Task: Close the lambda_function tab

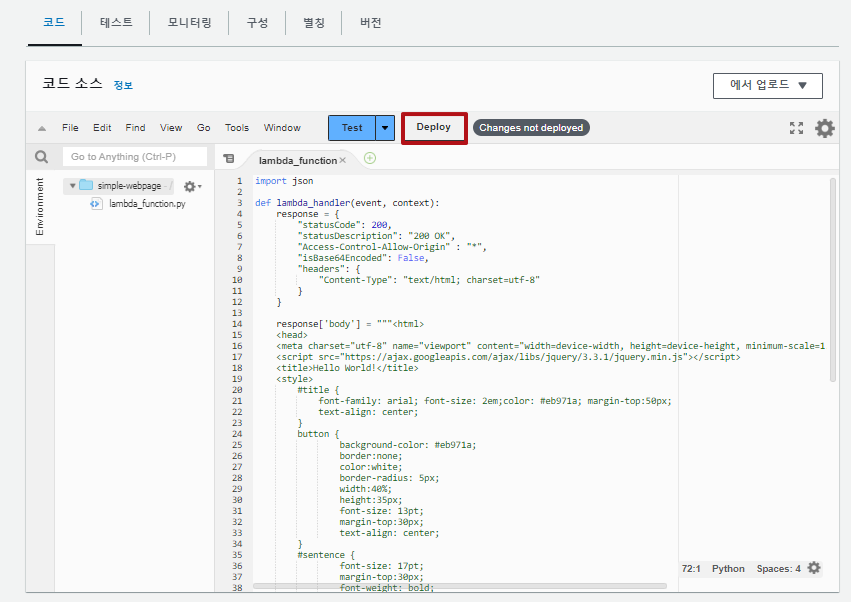Action: [x=342, y=160]
